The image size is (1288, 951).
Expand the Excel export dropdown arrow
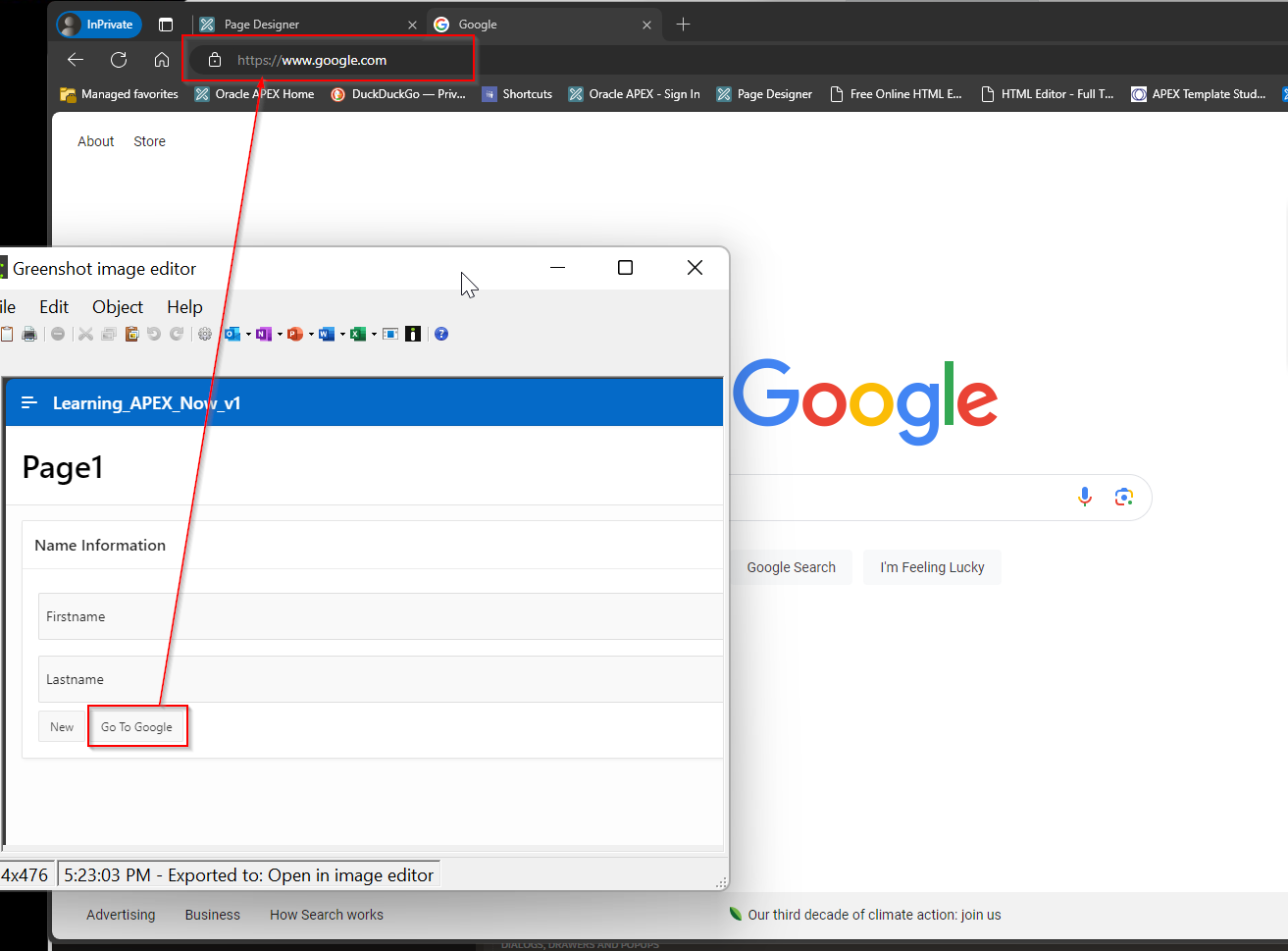374,335
